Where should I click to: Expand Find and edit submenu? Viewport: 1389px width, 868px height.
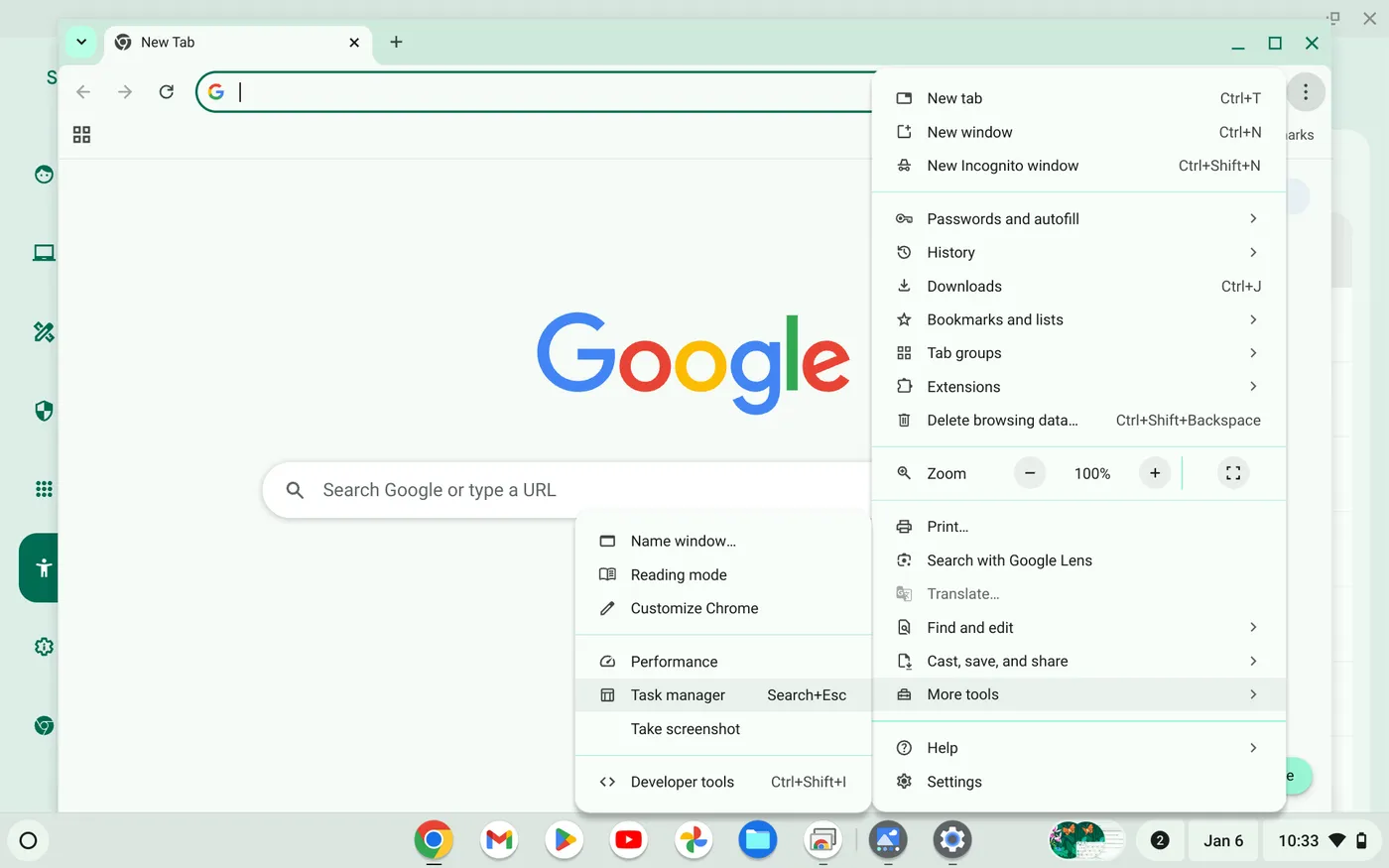(1078, 628)
